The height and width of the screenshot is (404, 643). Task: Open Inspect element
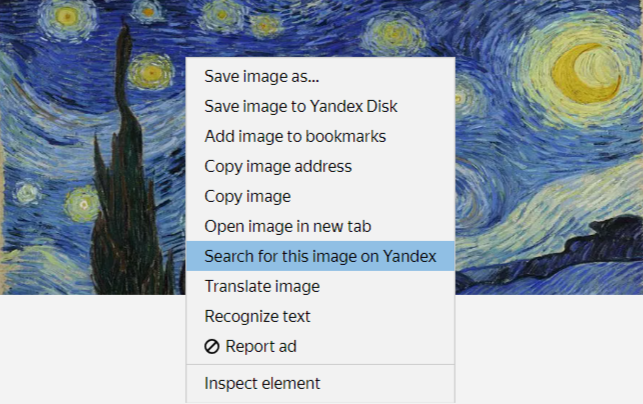(x=262, y=383)
